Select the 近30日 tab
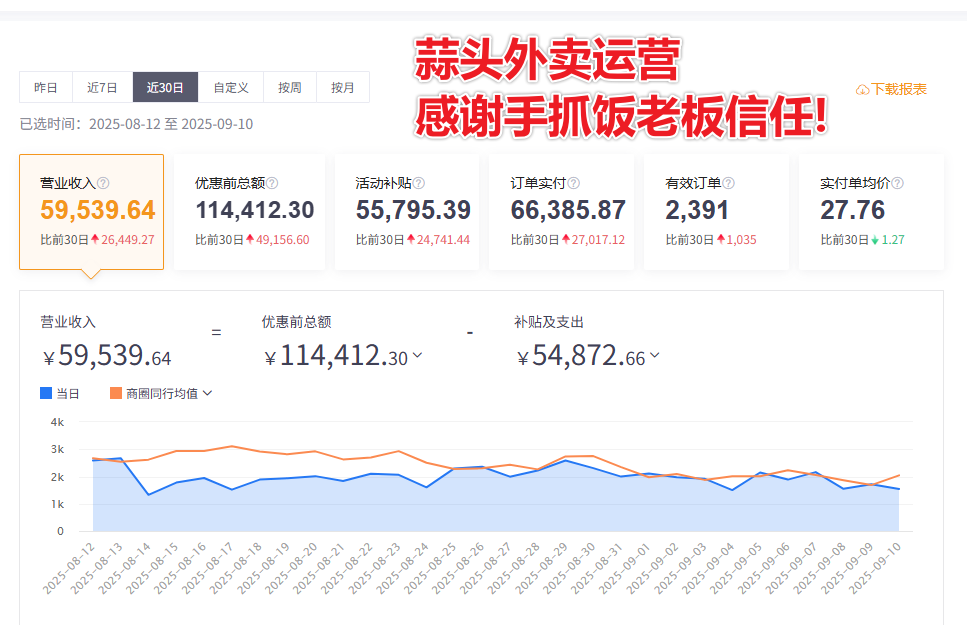The image size is (967, 625). pos(165,87)
